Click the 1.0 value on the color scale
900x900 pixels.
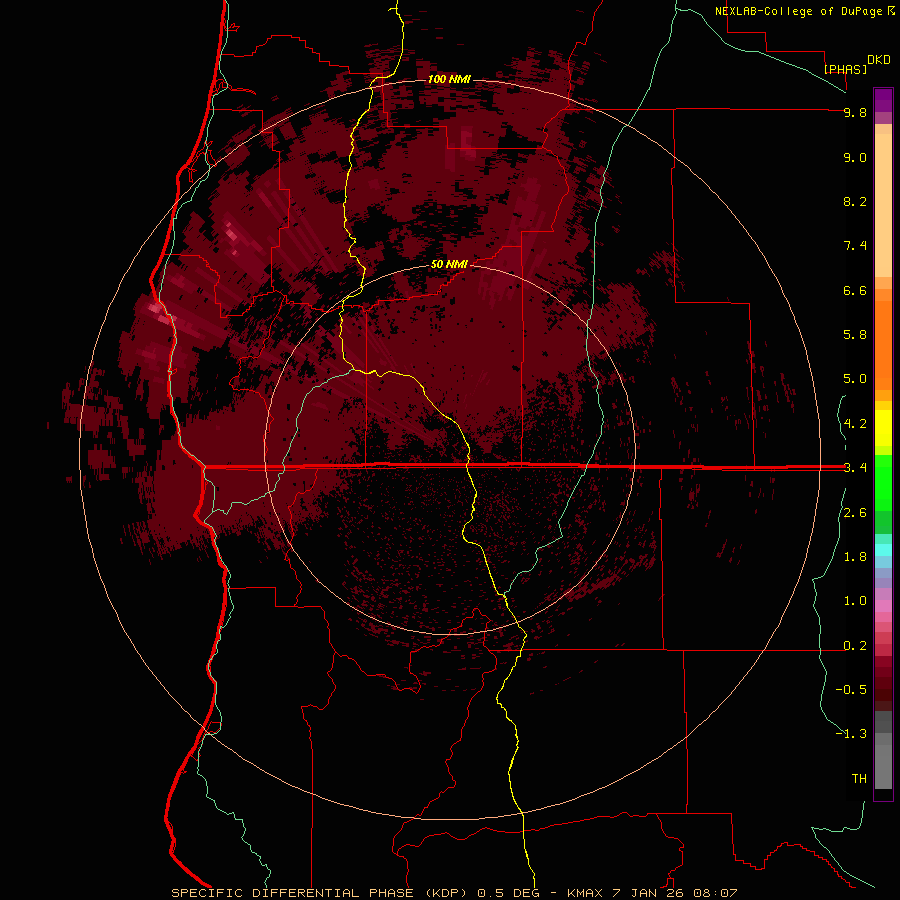855,601
